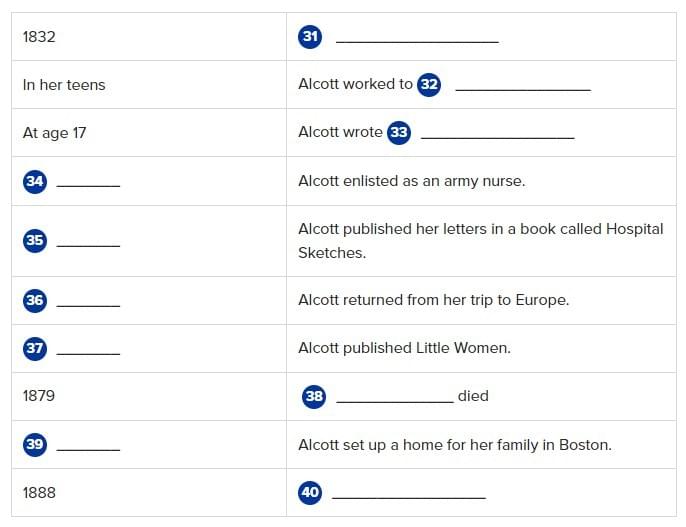This screenshot has width=686, height=527.
Task: Click the date blank for Little Women row
Action: (x=88, y=350)
